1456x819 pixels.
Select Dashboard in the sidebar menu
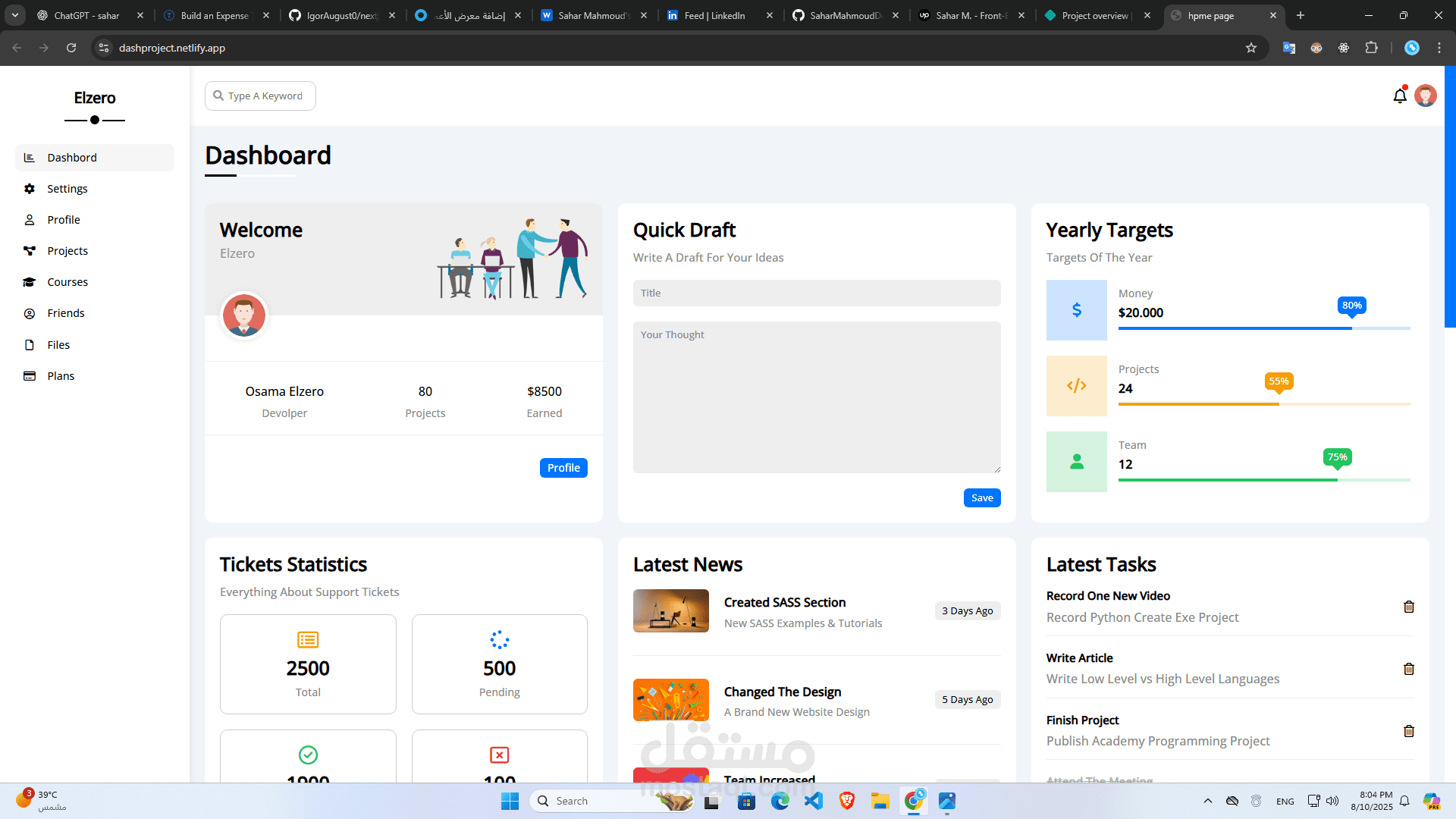tap(72, 157)
